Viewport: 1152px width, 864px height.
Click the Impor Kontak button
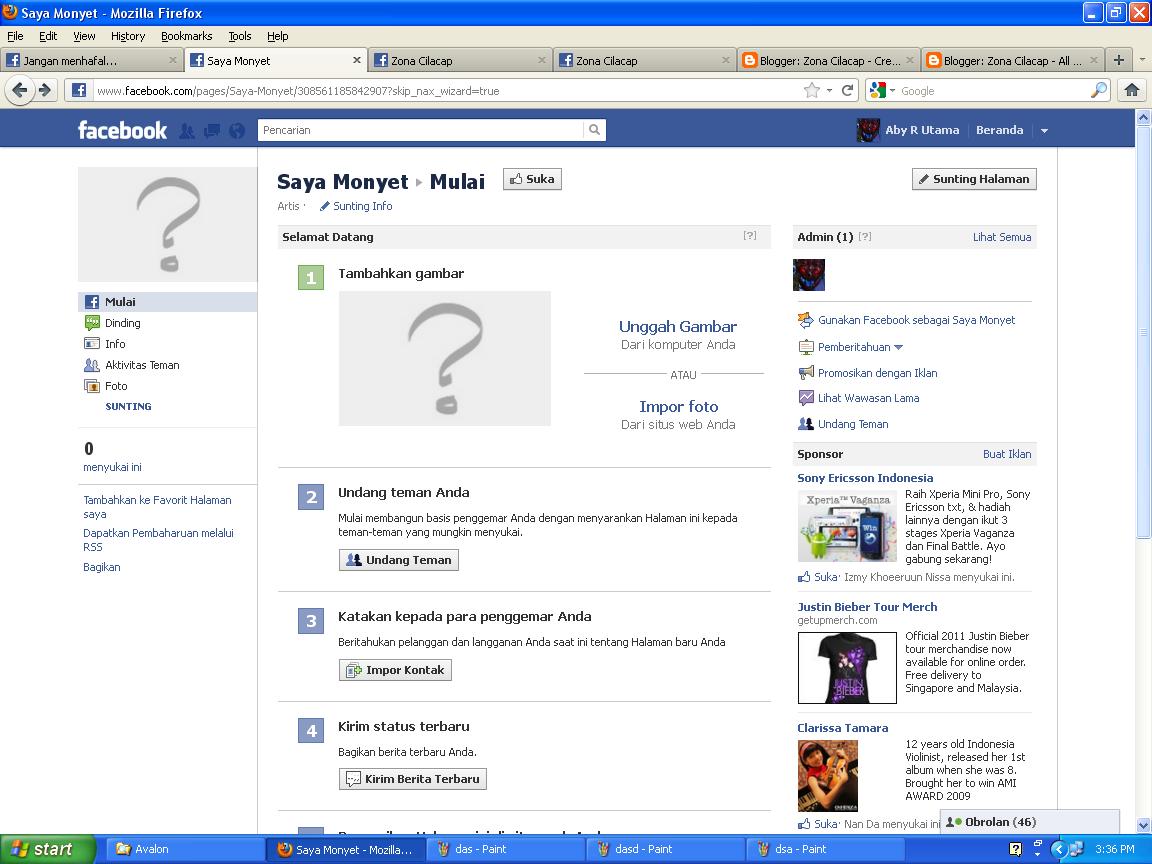395,670
